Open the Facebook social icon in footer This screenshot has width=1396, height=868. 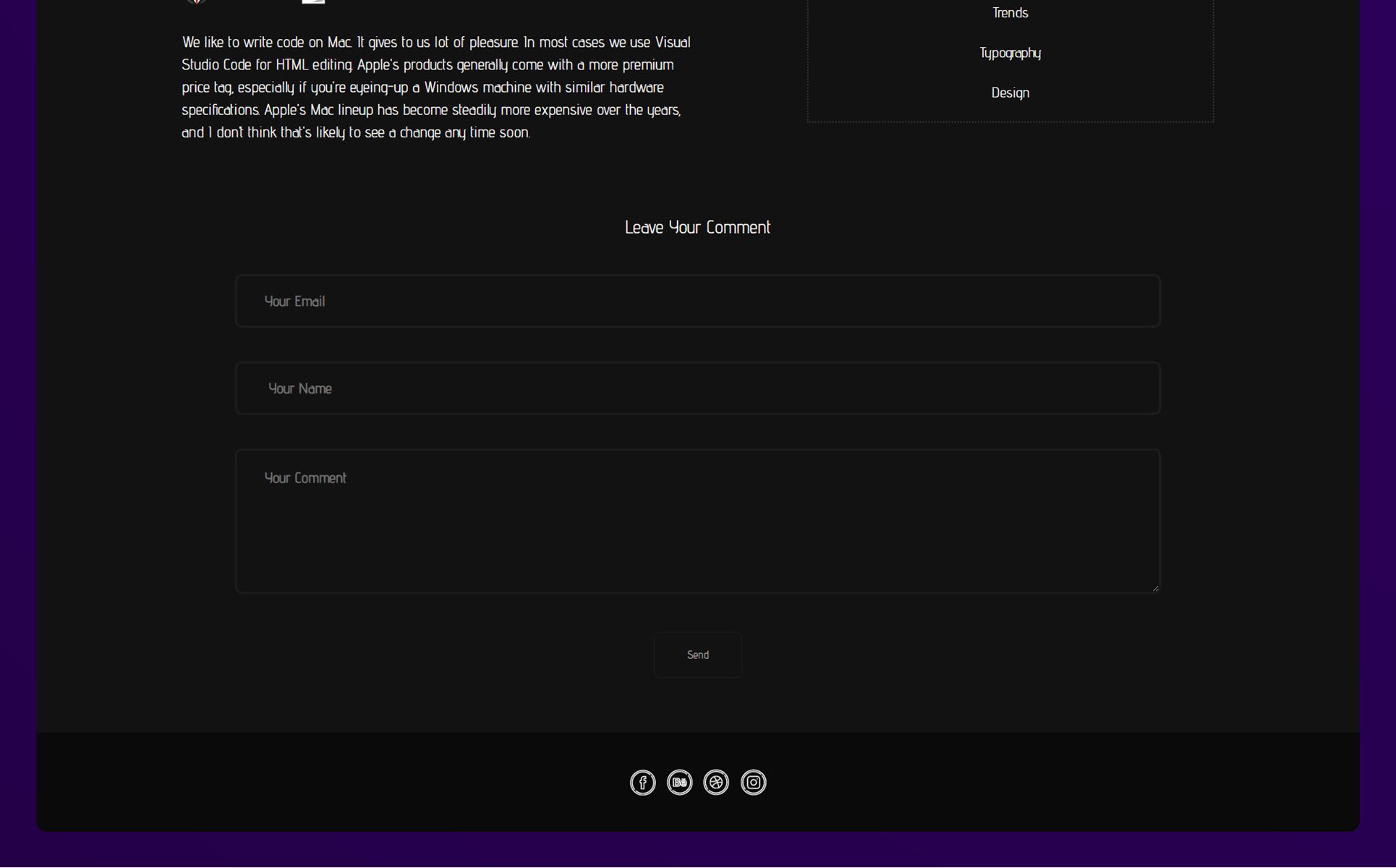[642, 783]
